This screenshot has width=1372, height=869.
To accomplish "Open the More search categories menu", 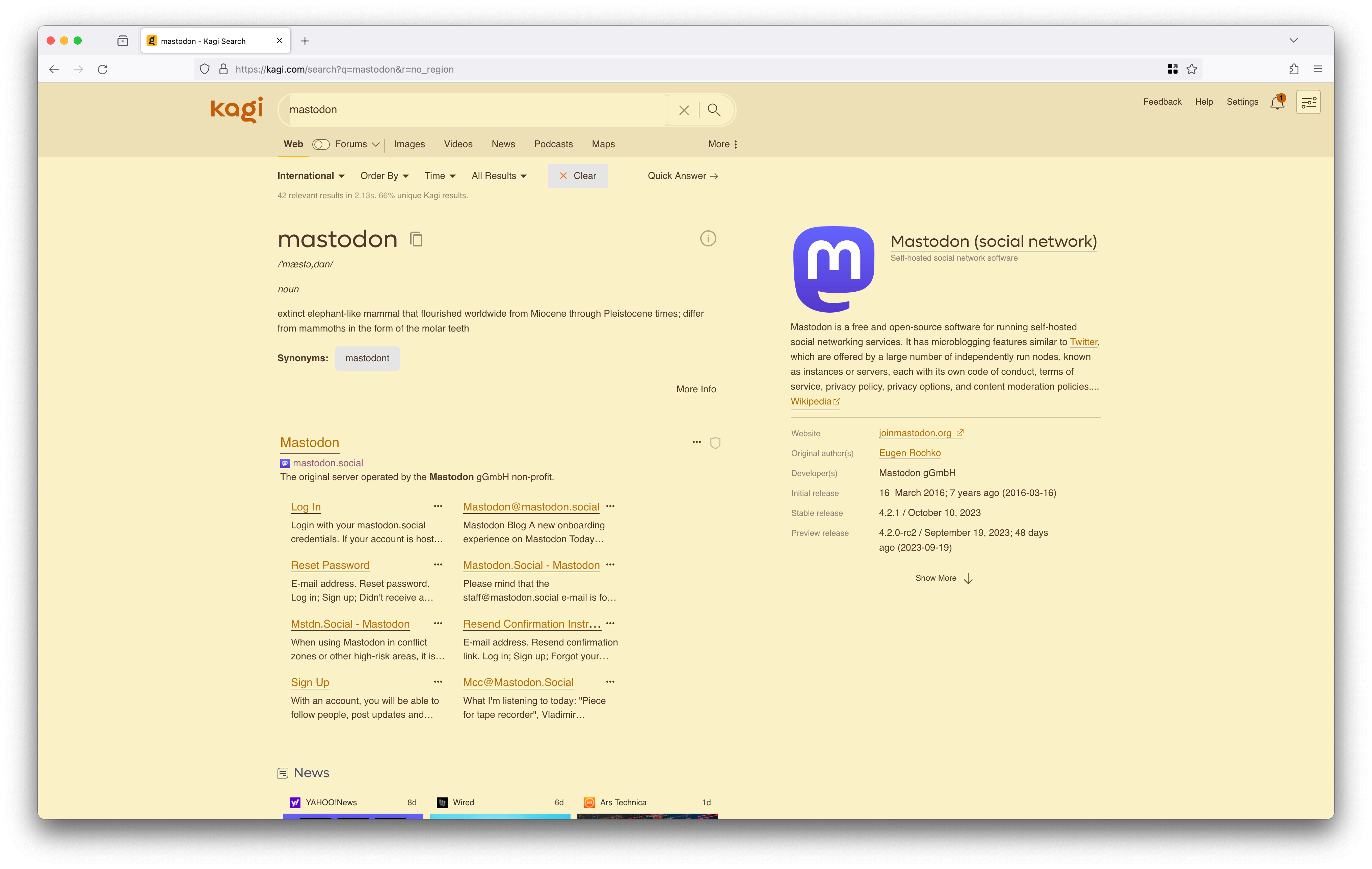I will (722, 145).
